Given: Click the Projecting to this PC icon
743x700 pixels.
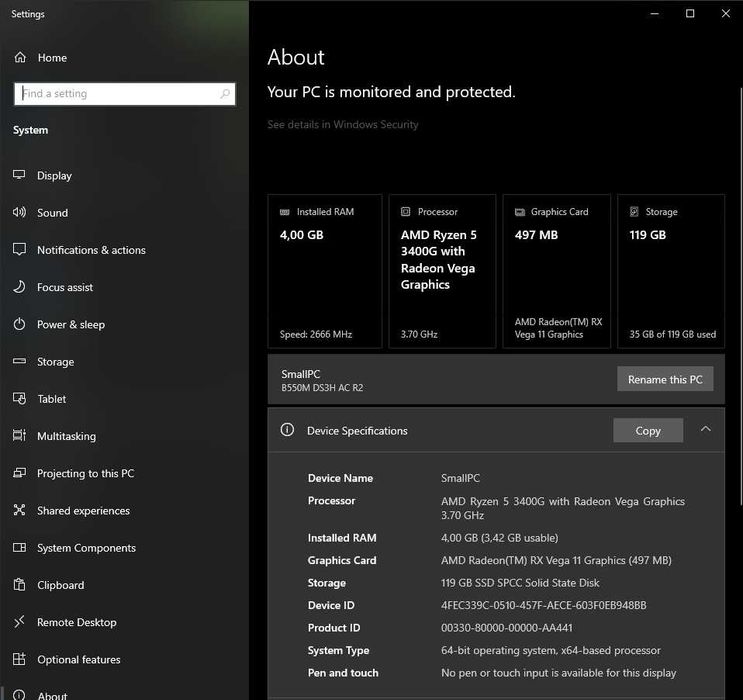Looking at the screenshot, I should [x=19, y=473].
